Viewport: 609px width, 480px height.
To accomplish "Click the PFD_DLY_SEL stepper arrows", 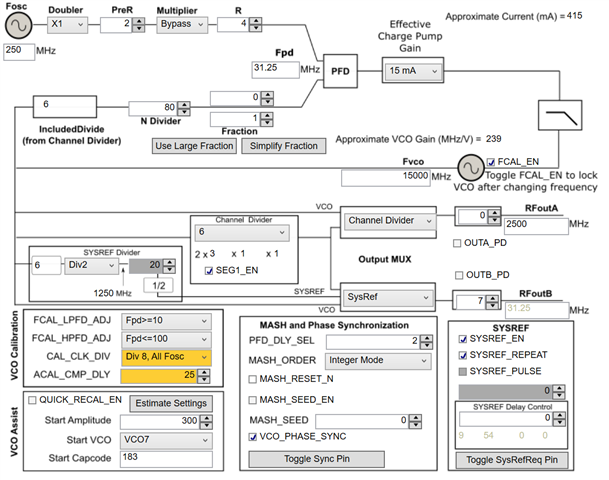I will [x=426, y=342].
